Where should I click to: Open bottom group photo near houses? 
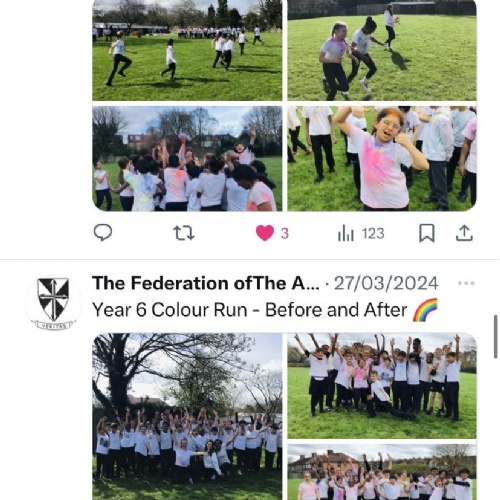point(382,472)
